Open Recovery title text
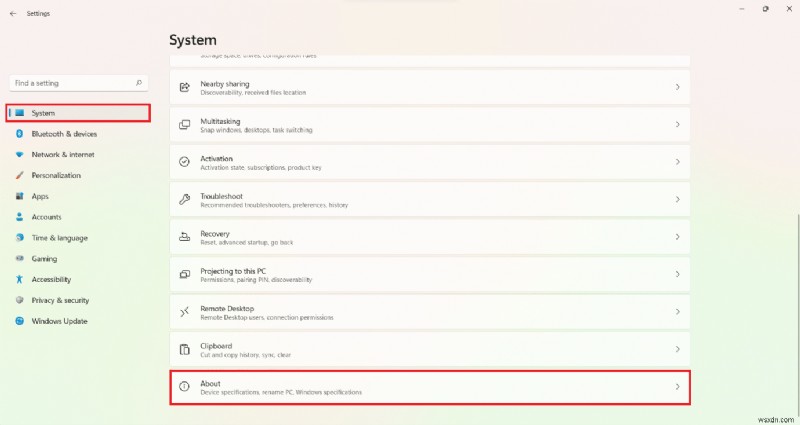 (215, 234)
